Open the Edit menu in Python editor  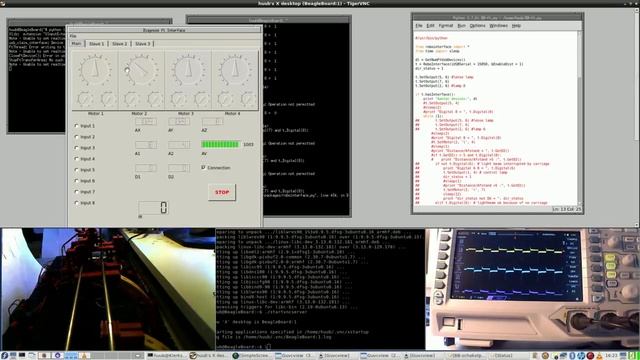pyautogui.click(x=430, y=26)
